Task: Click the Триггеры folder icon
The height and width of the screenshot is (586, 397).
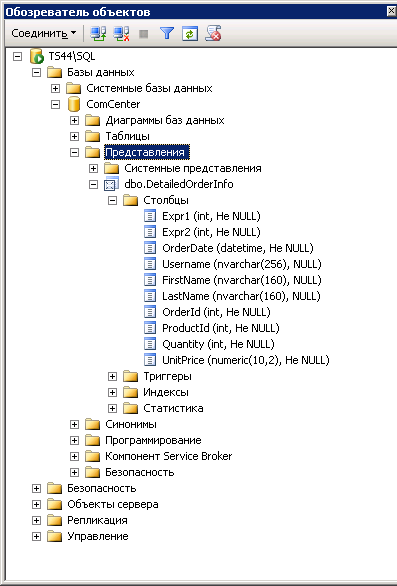Action: (x=130, y=376)
